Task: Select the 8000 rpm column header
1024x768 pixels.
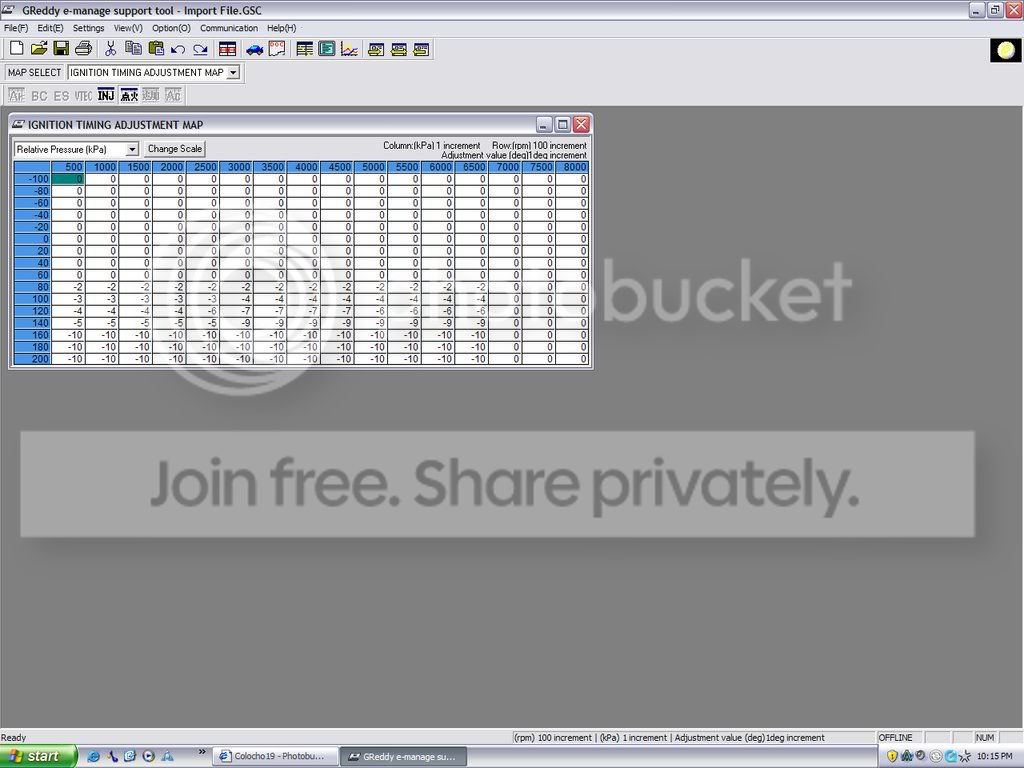Action: tap(573, 167)
